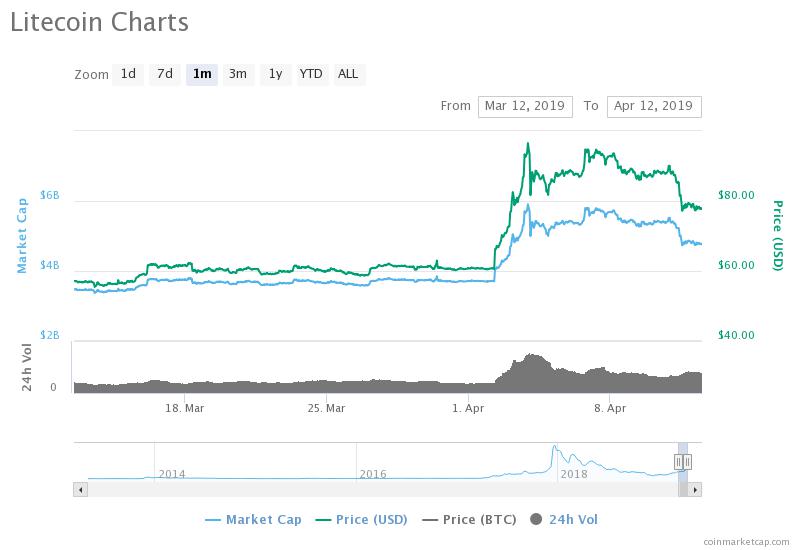Select the 1d zoom range

point(128,74)
